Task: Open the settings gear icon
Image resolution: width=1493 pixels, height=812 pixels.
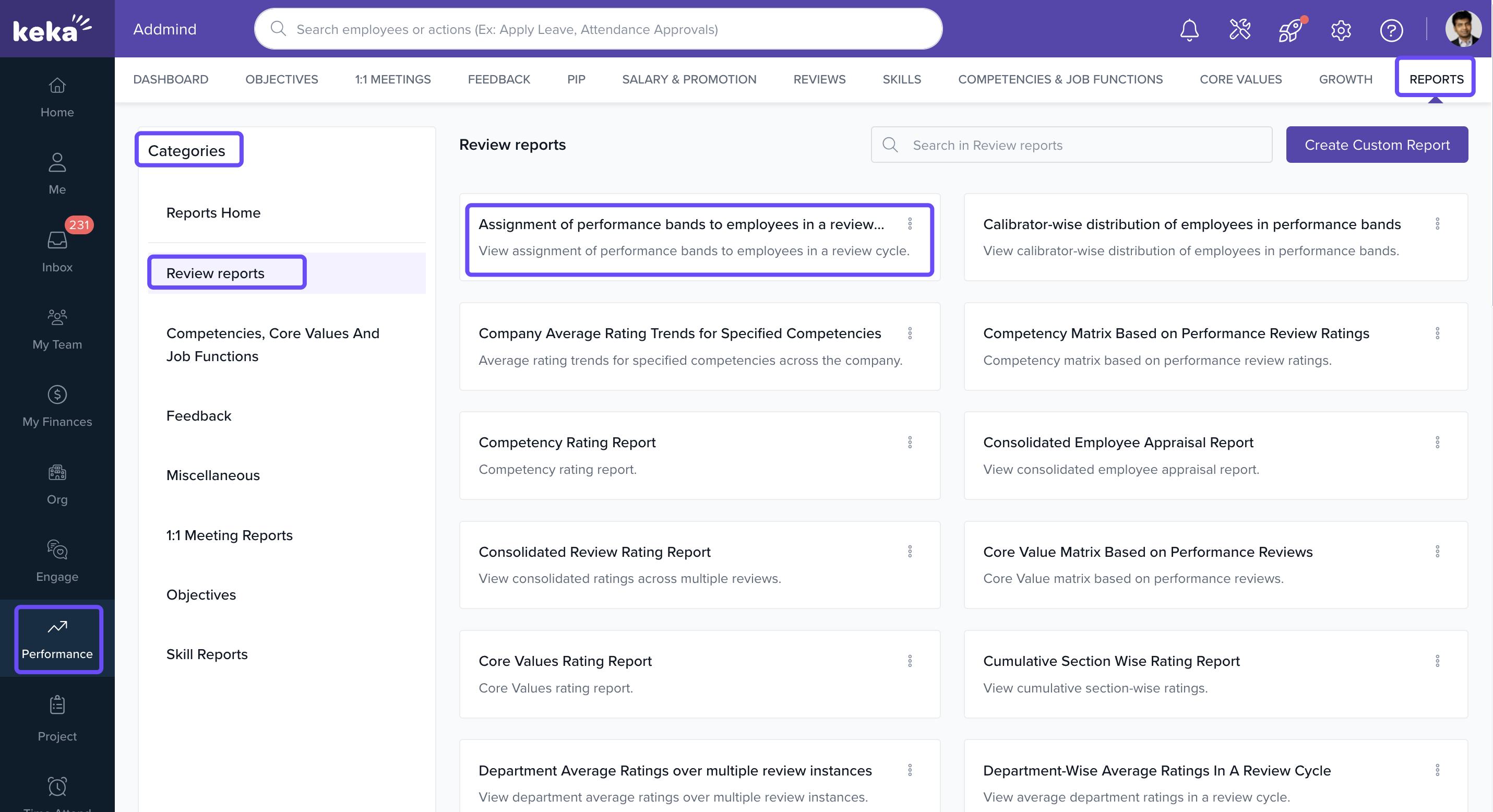Action: (1341, 30)
